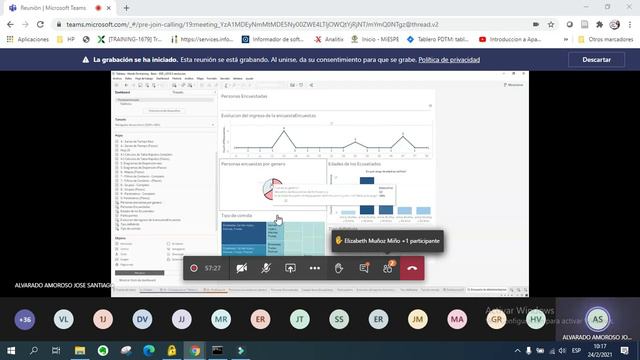The image size is (640, 360).
Task: Open the HP bookmark folder
Action: point(66,39)
